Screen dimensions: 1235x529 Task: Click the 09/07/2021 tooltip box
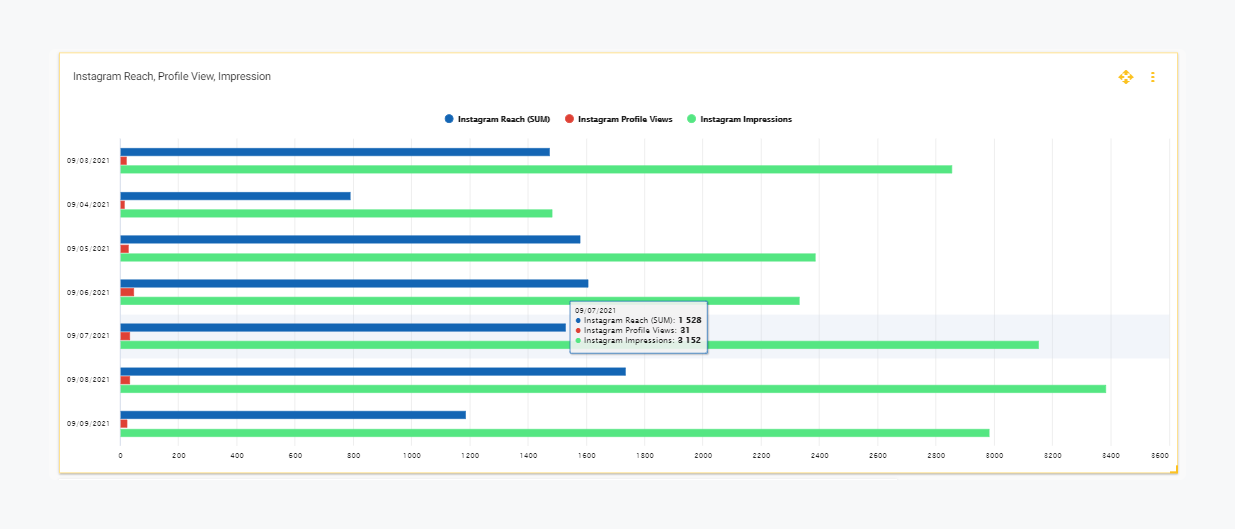pos(638,327)
